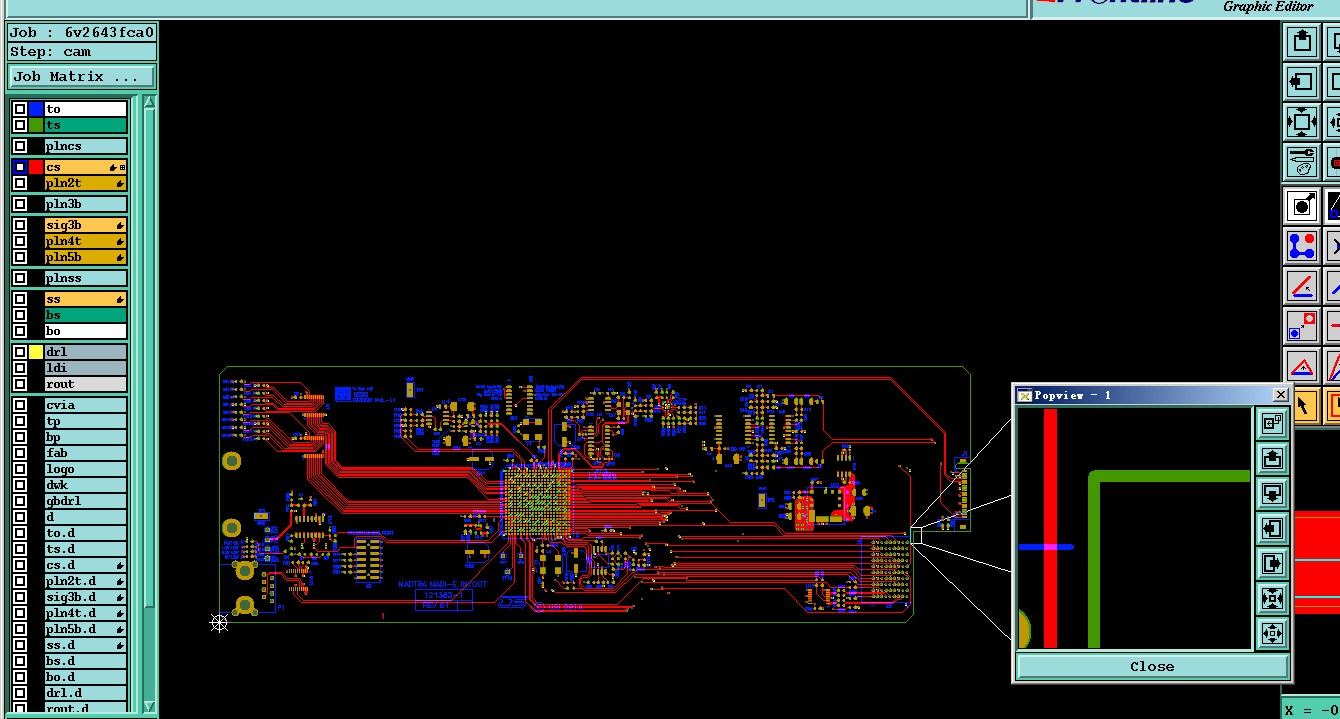The width and height of the screenshot is (1340, 719).
Task: Click the Popview detach window icon
Action: pos(1272,424)
